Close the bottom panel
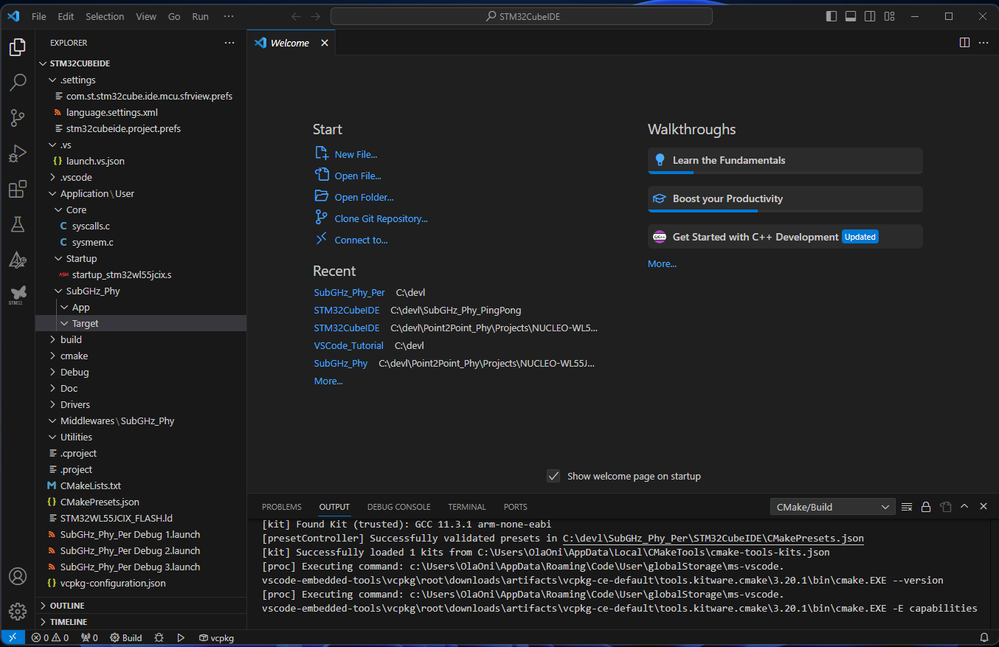 pyautogui.click(x=983, y=507)
